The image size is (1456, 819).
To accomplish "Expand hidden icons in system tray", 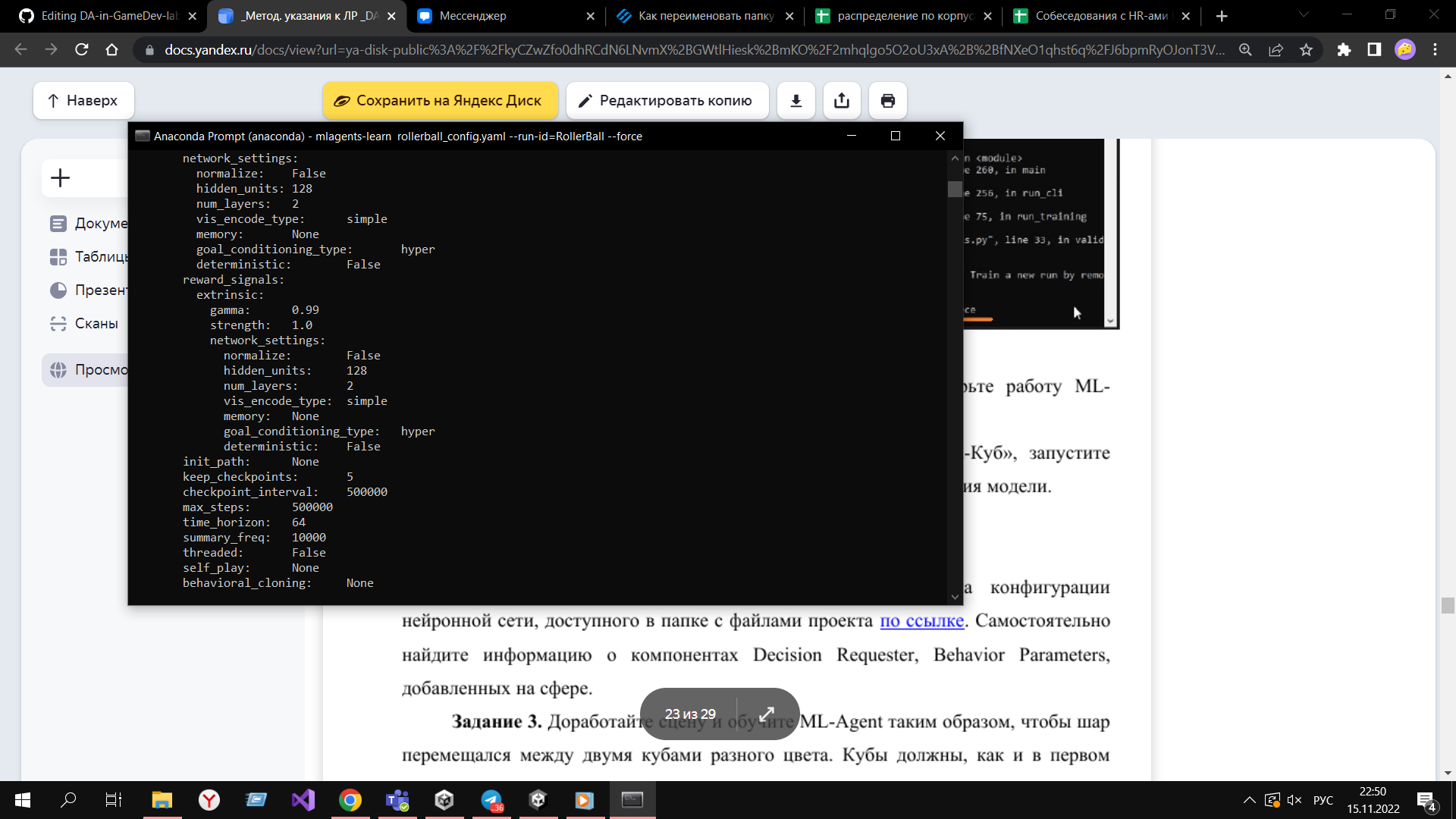I will (1250, 800).
